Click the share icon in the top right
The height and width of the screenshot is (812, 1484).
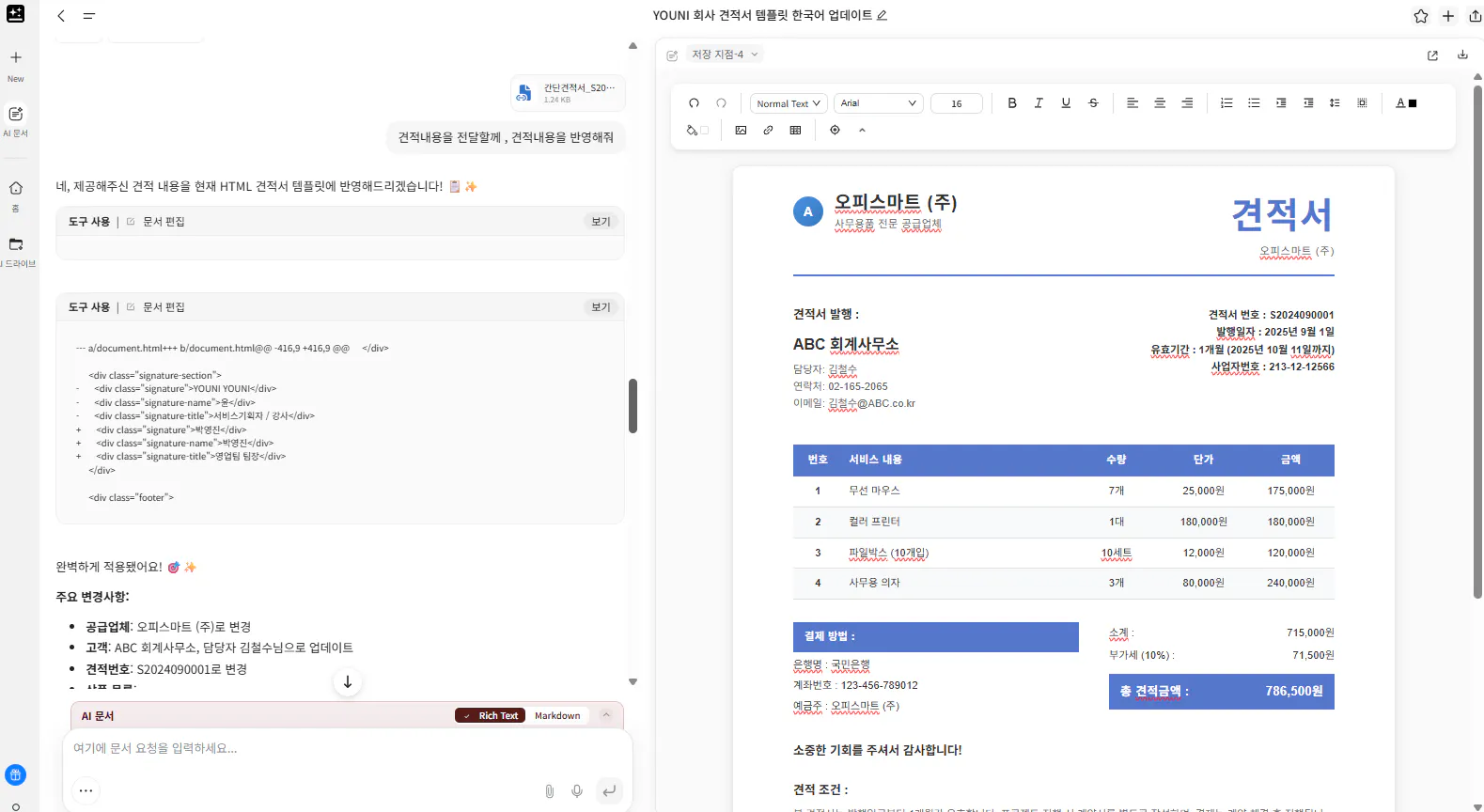click(1475, 16)
